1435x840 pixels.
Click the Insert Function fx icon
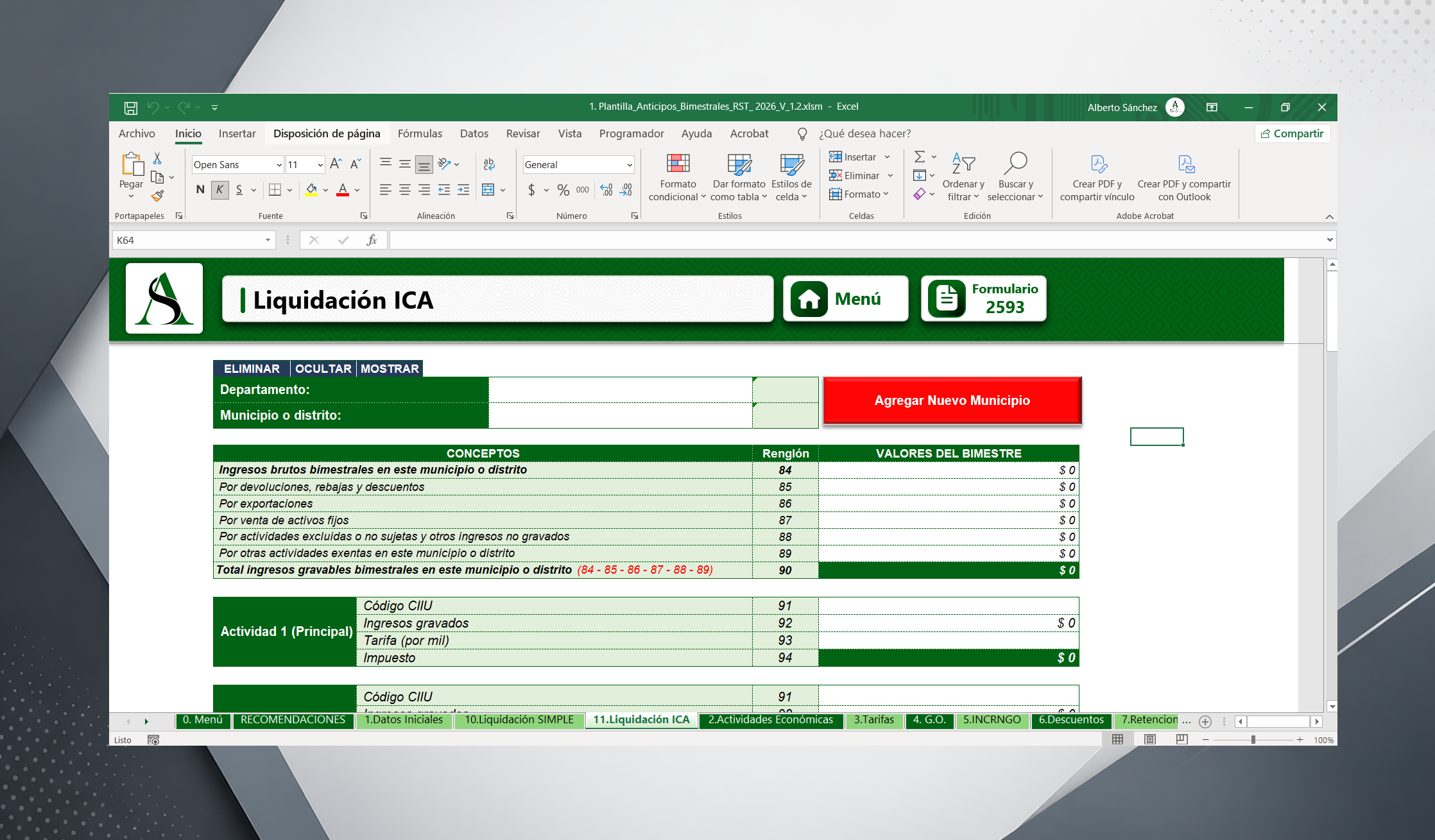pos(372,240)
